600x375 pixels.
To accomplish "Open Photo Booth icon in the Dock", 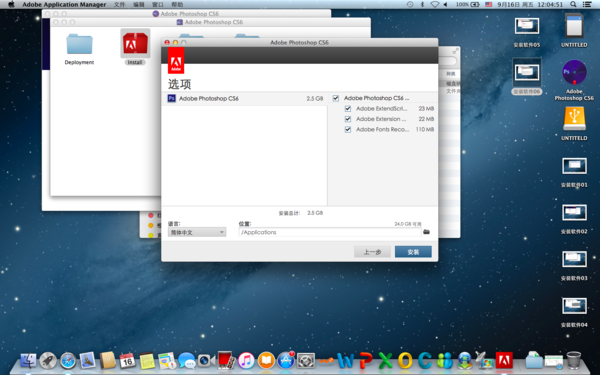I will pos(226,360).
